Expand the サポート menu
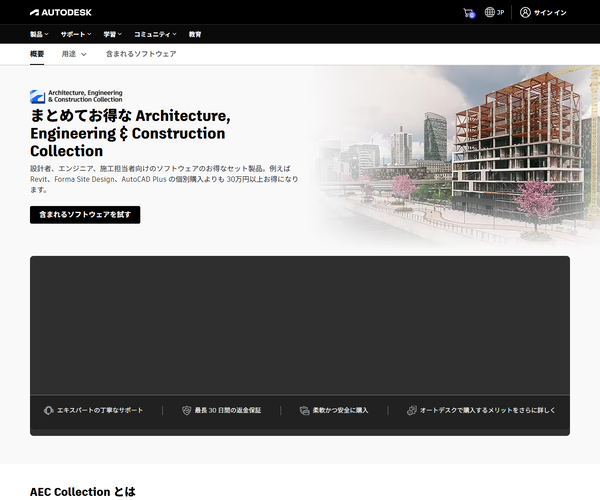The width and height of the screenshot is (600, 500). [x=76, y=34]
